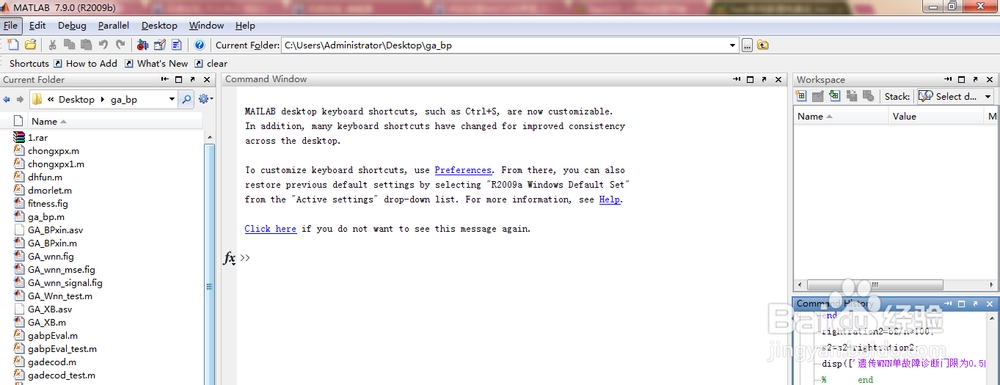Undock the Current Folder panel
This screenshot has width=1000, height=385.
193,80
